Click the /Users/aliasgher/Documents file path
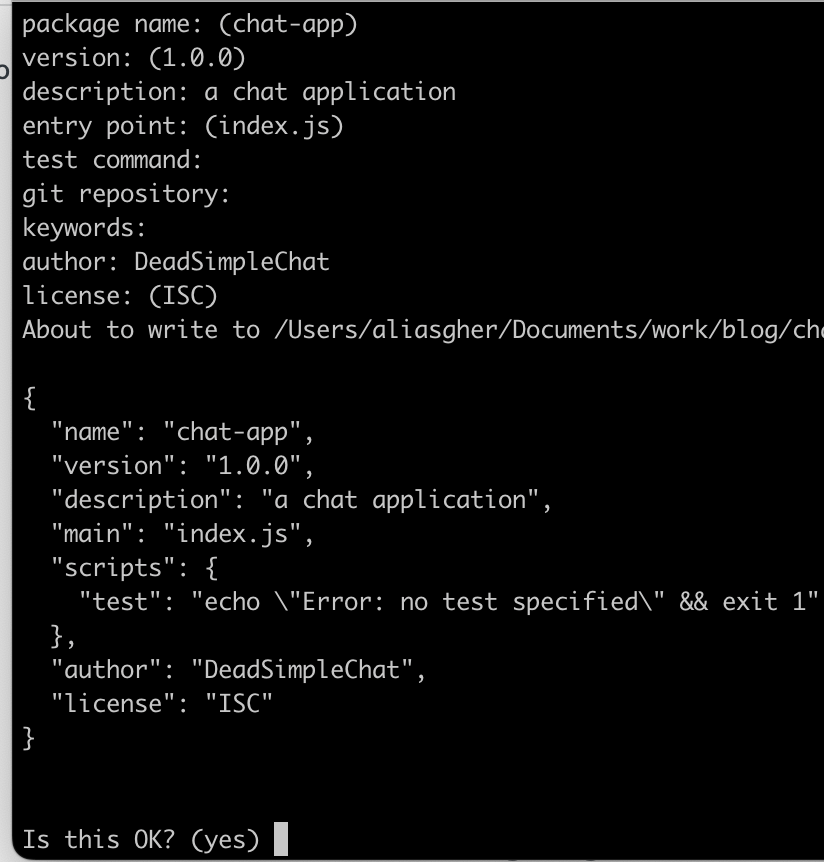Screen dimensions: 824x862 click(x=549, y=330)
